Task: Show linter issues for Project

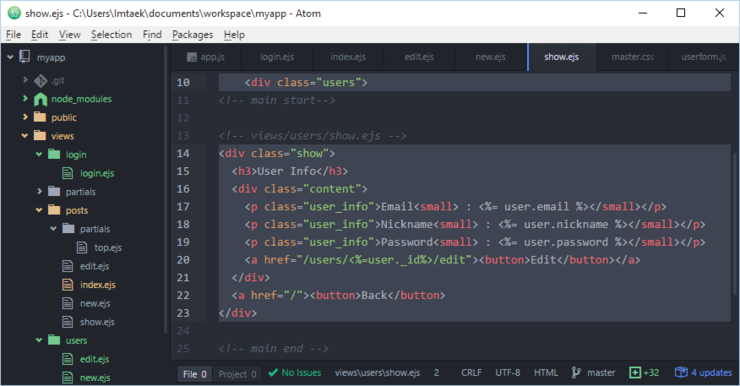Action: click(237, 374)
